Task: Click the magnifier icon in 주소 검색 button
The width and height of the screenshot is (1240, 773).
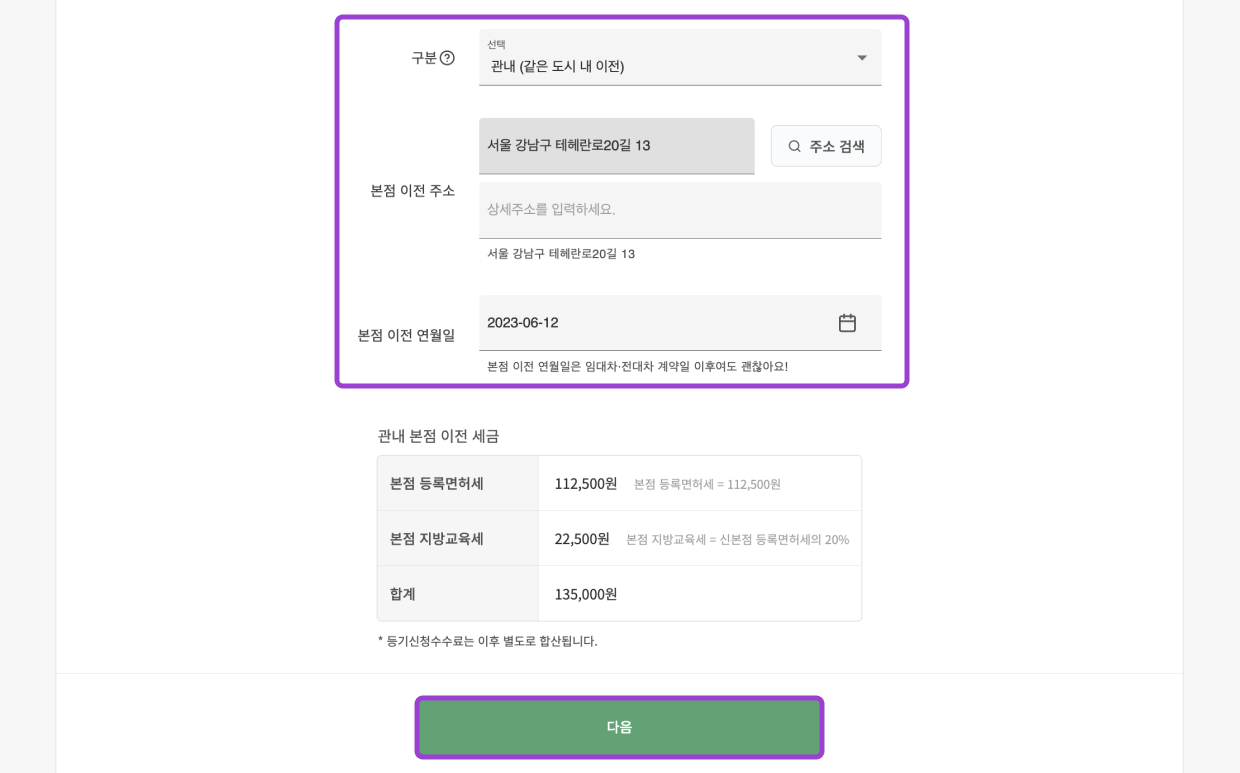Action: point(793,145)
